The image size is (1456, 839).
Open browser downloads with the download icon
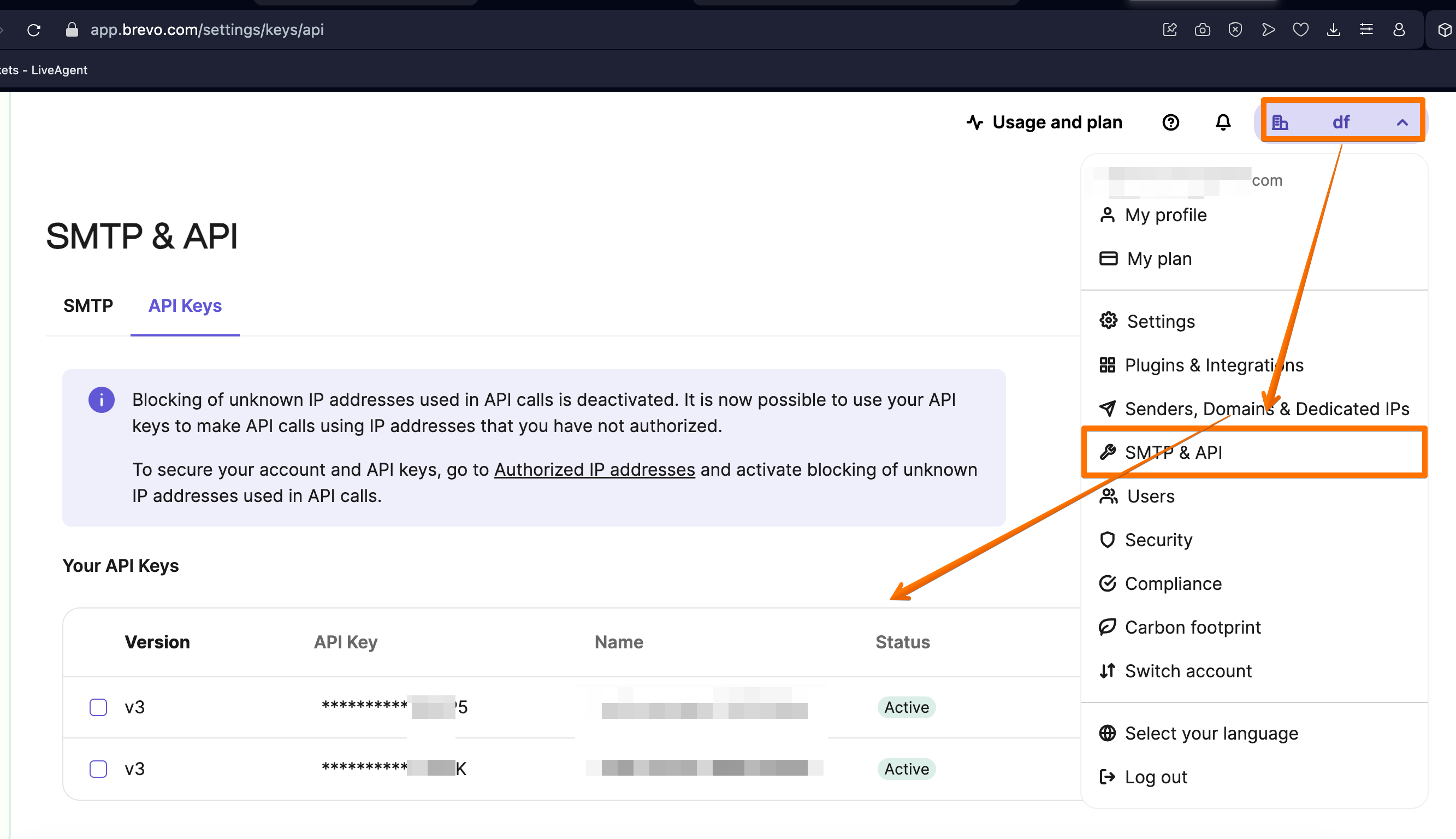[1334, 29]
